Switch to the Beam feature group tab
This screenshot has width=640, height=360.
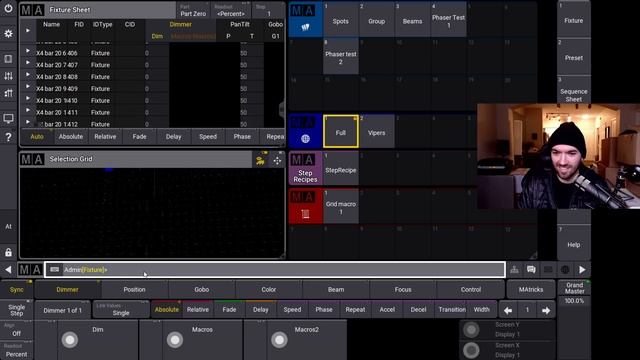click(x=336, y=289)
